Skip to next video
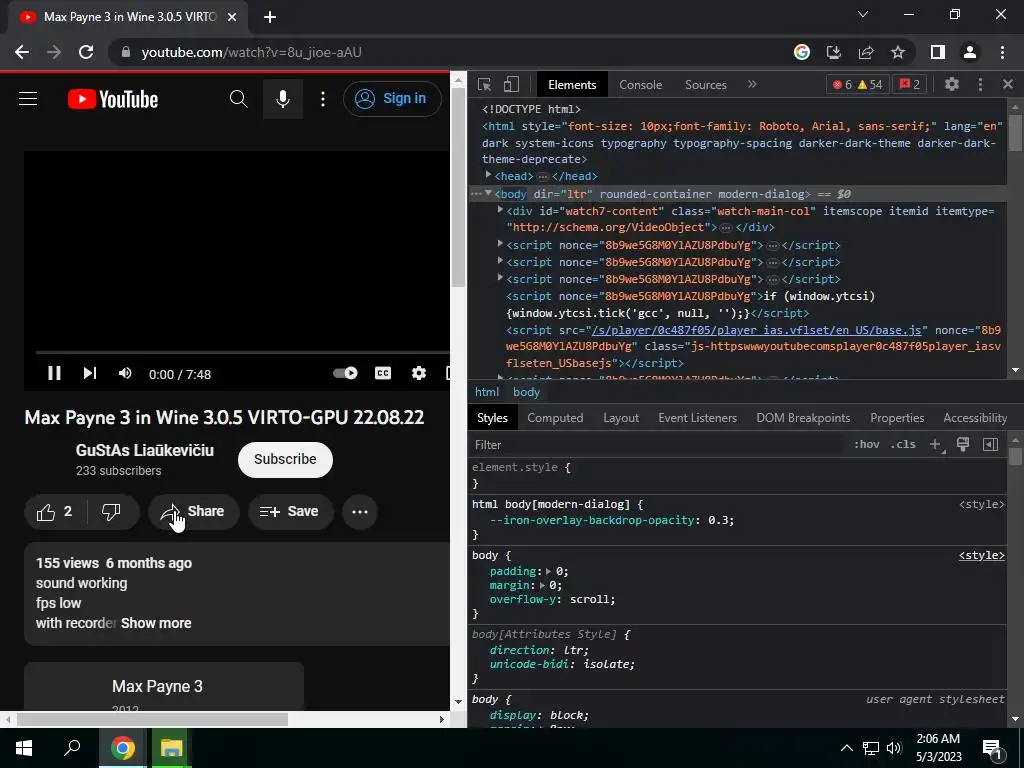The width and height of the screenshot is (1024, 768). coord(89,373)
